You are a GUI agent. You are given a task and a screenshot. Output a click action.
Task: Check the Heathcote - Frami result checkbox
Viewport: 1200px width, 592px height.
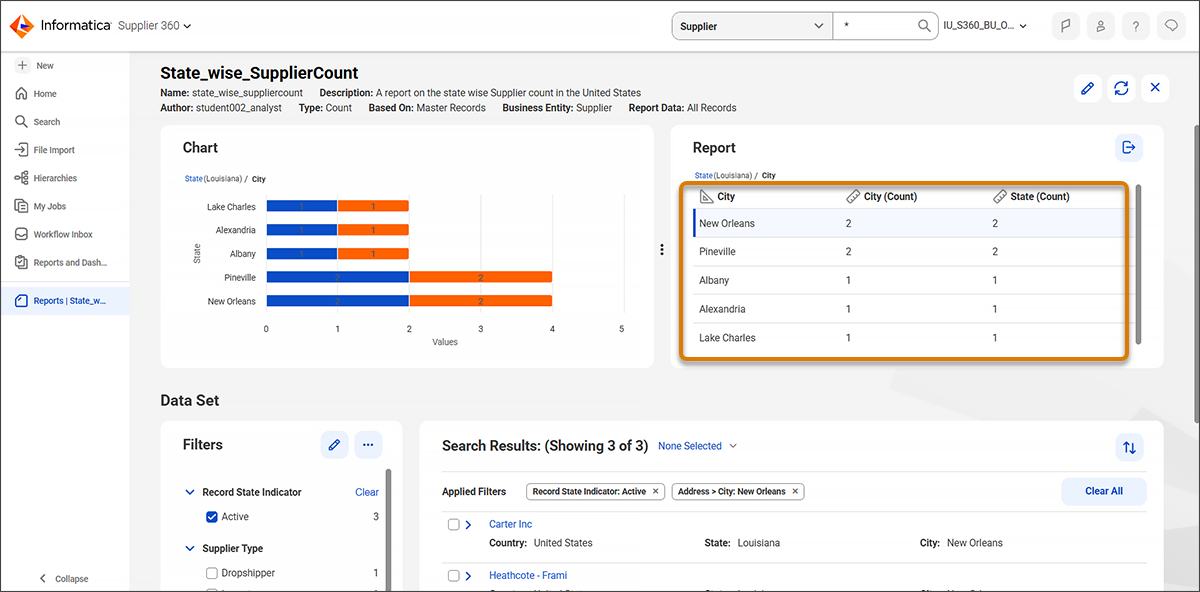click(454, 575)
